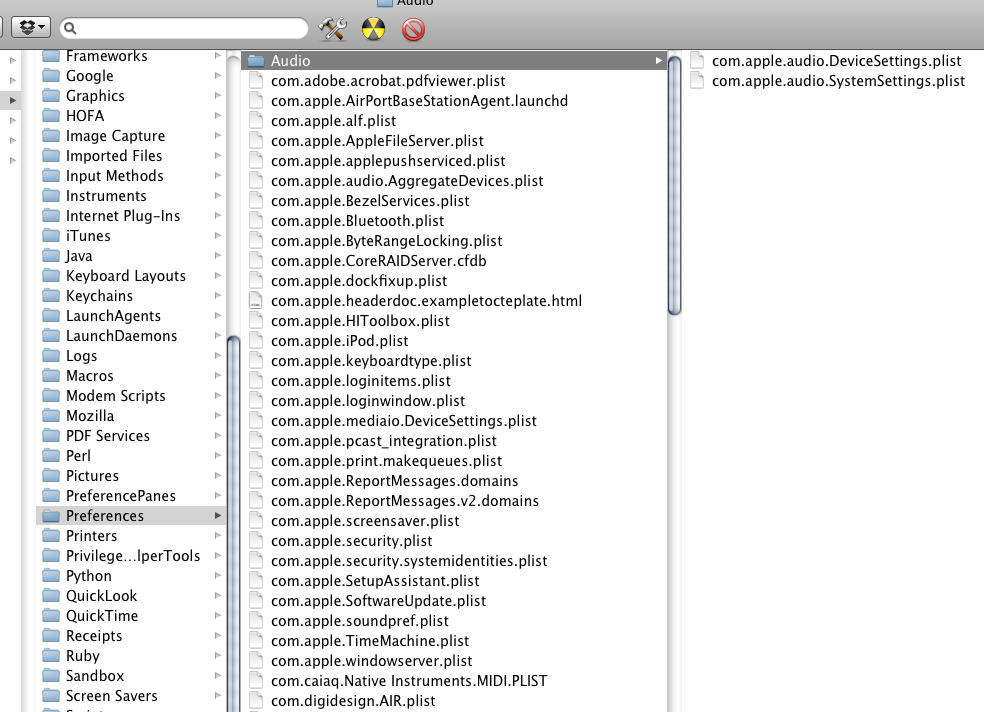Select the Keyboard Layouts folder
Screen dimensions: 984x712
click(x=131, y=276)
